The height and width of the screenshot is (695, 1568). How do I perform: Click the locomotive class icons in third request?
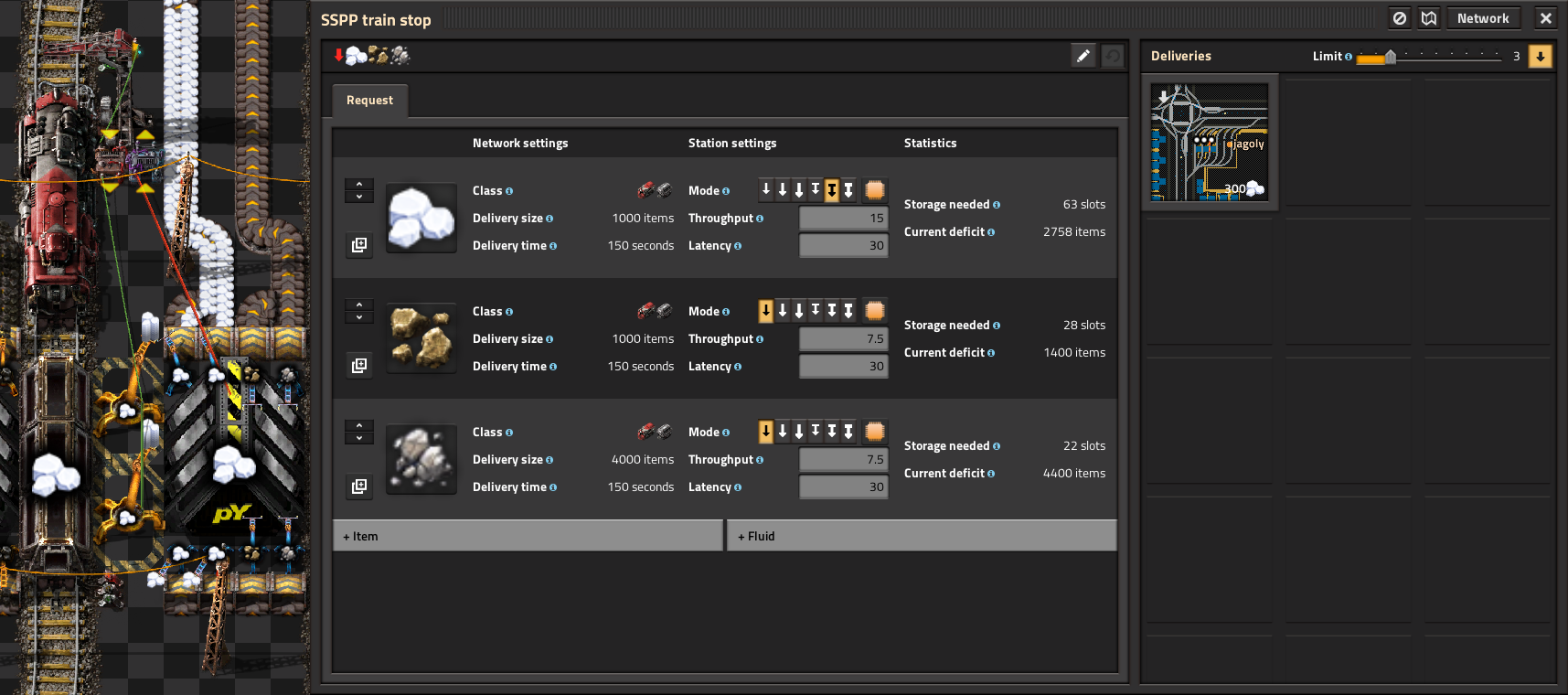pyautogui.click(x=655, y=432)
